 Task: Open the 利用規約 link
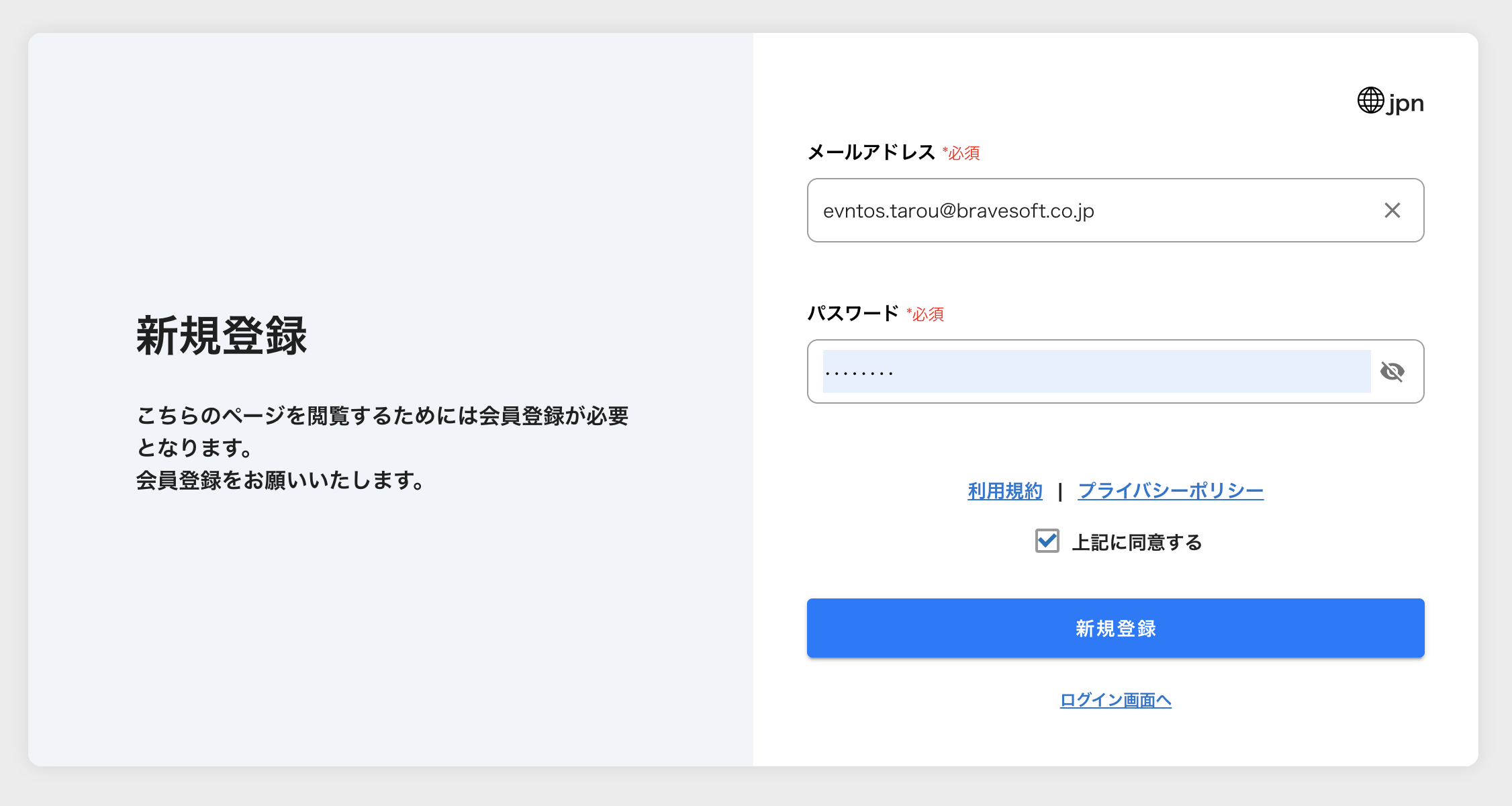click(x=1004, y=491)
